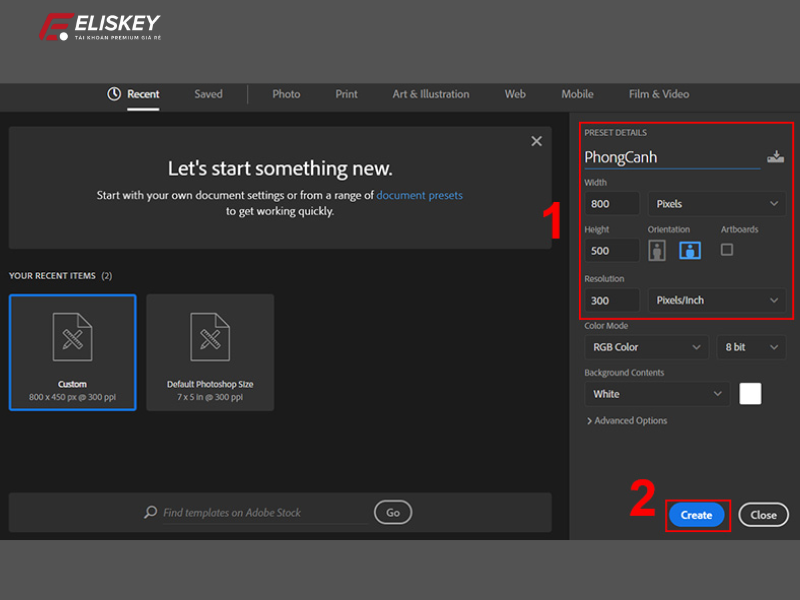Switch to the Photo tab

286,94
